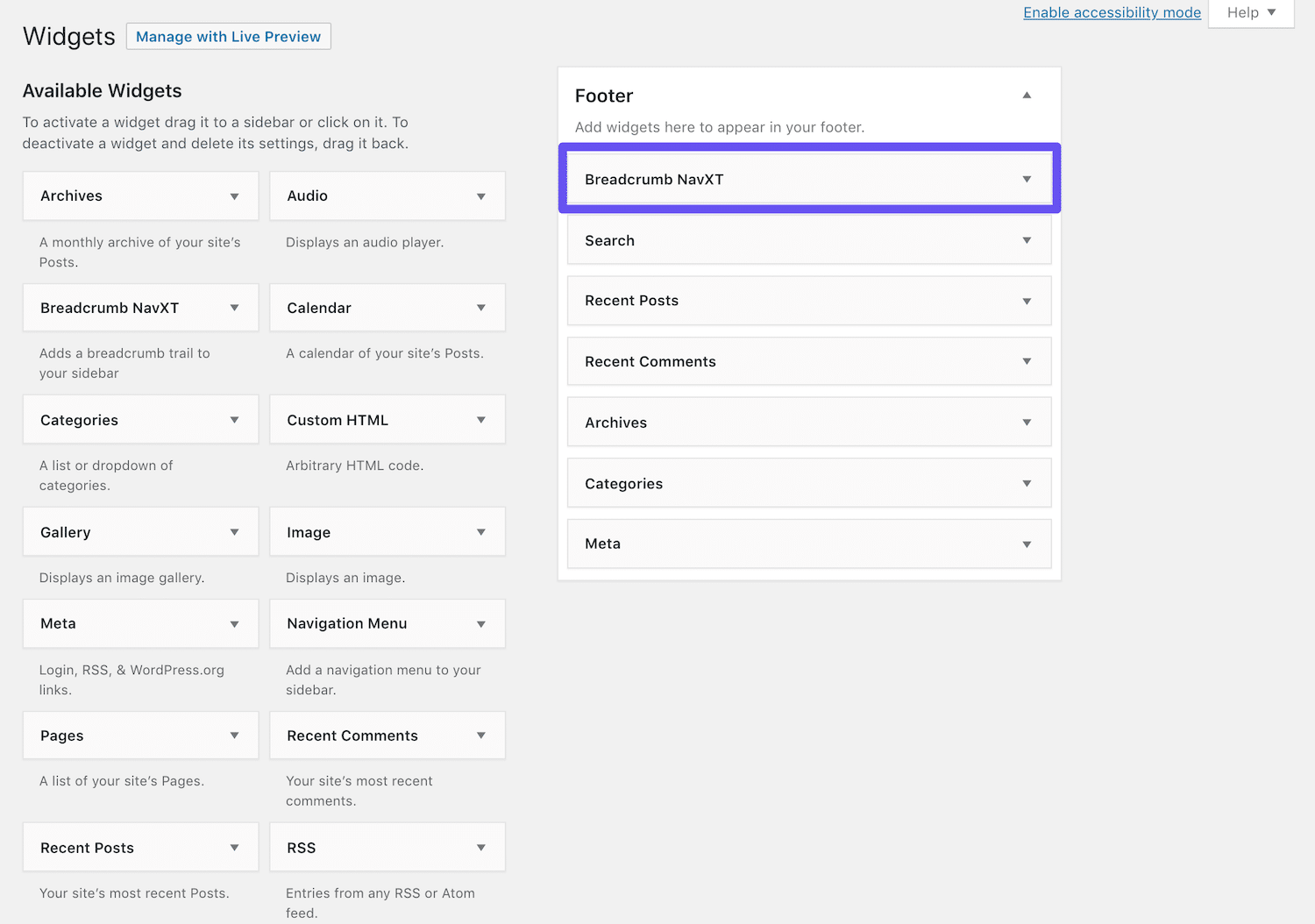
Task: Open the RSS widget dropdown arrow
Action: (x=481, y=847)
